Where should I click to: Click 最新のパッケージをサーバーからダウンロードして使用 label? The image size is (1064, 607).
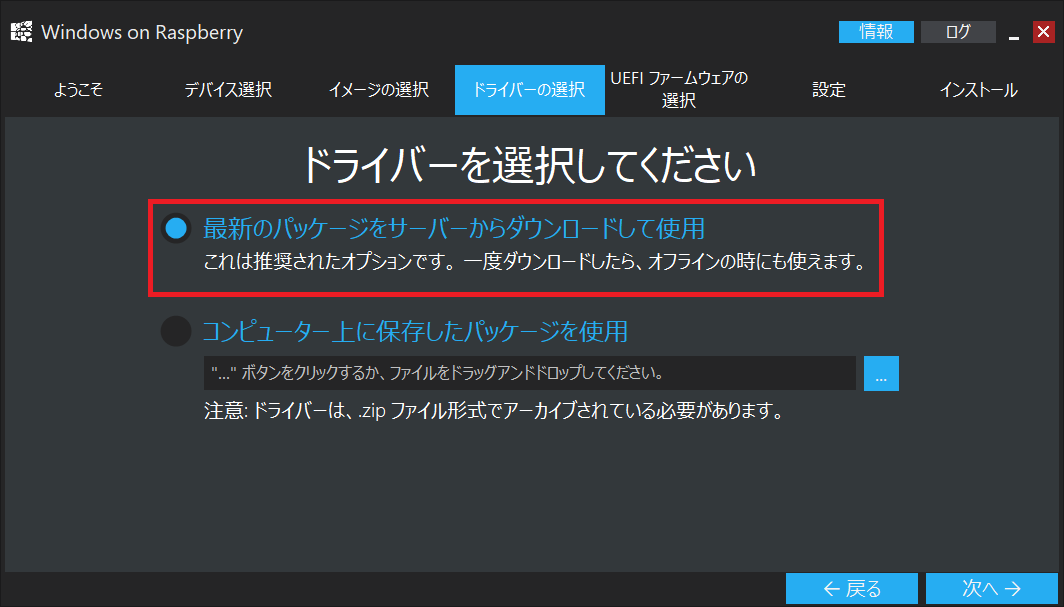454,229
